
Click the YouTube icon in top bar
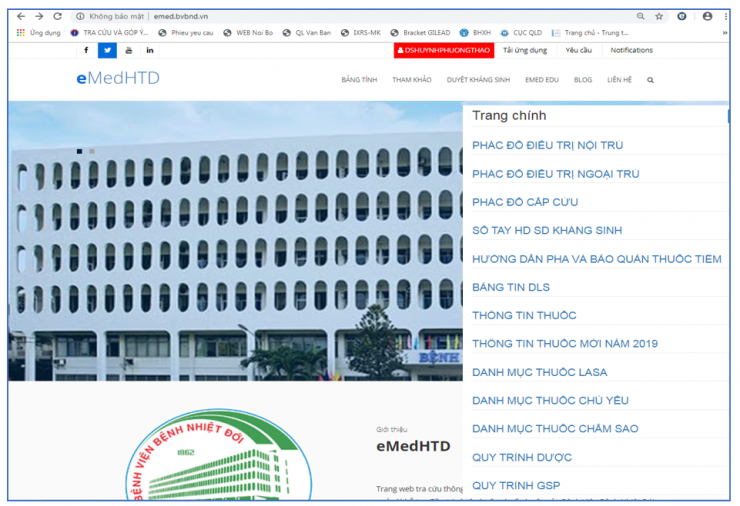pyautogui.click(x=128, y=50)
